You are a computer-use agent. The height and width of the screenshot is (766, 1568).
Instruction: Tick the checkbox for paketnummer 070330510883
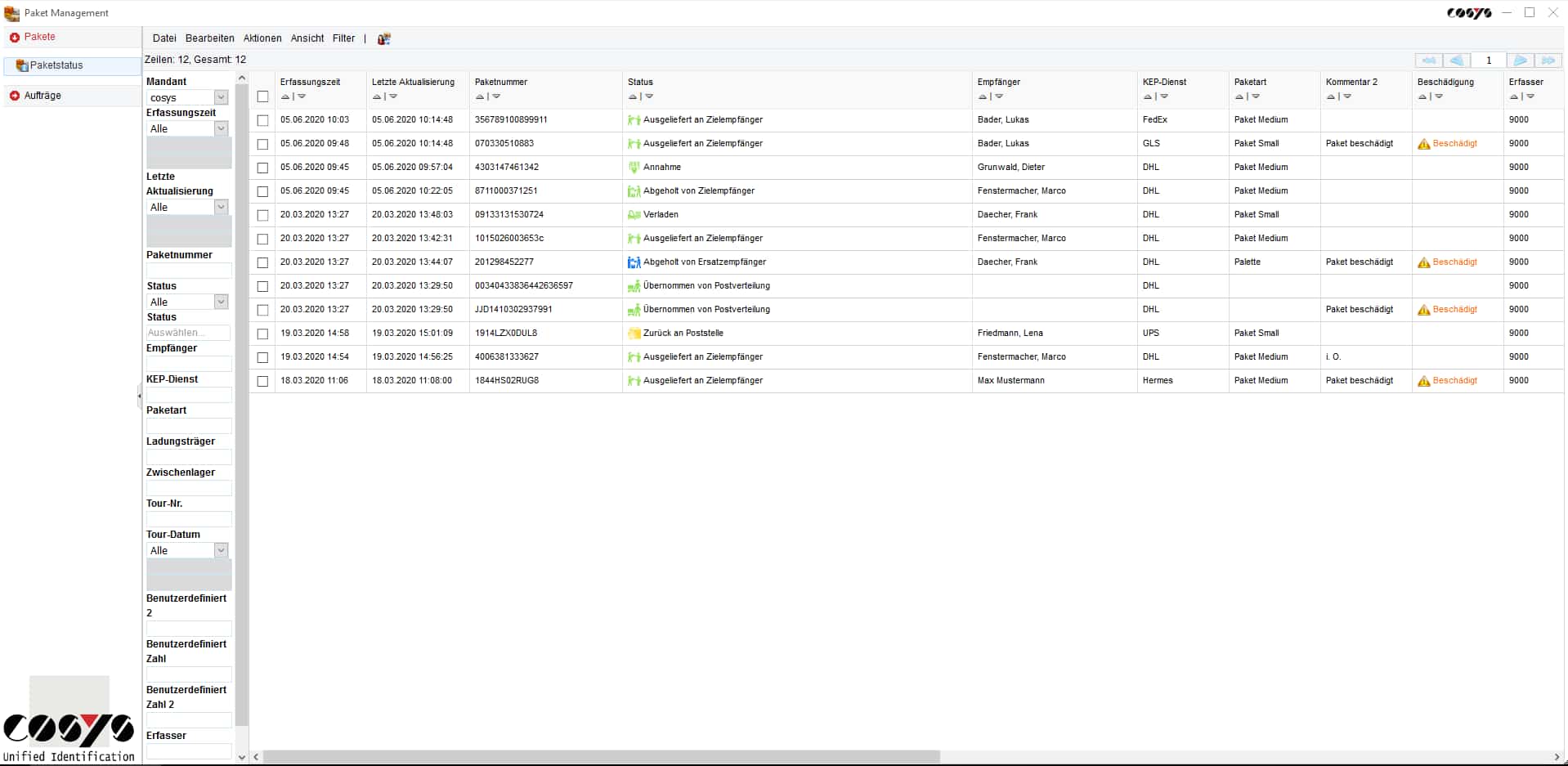(x=262, y=143)
